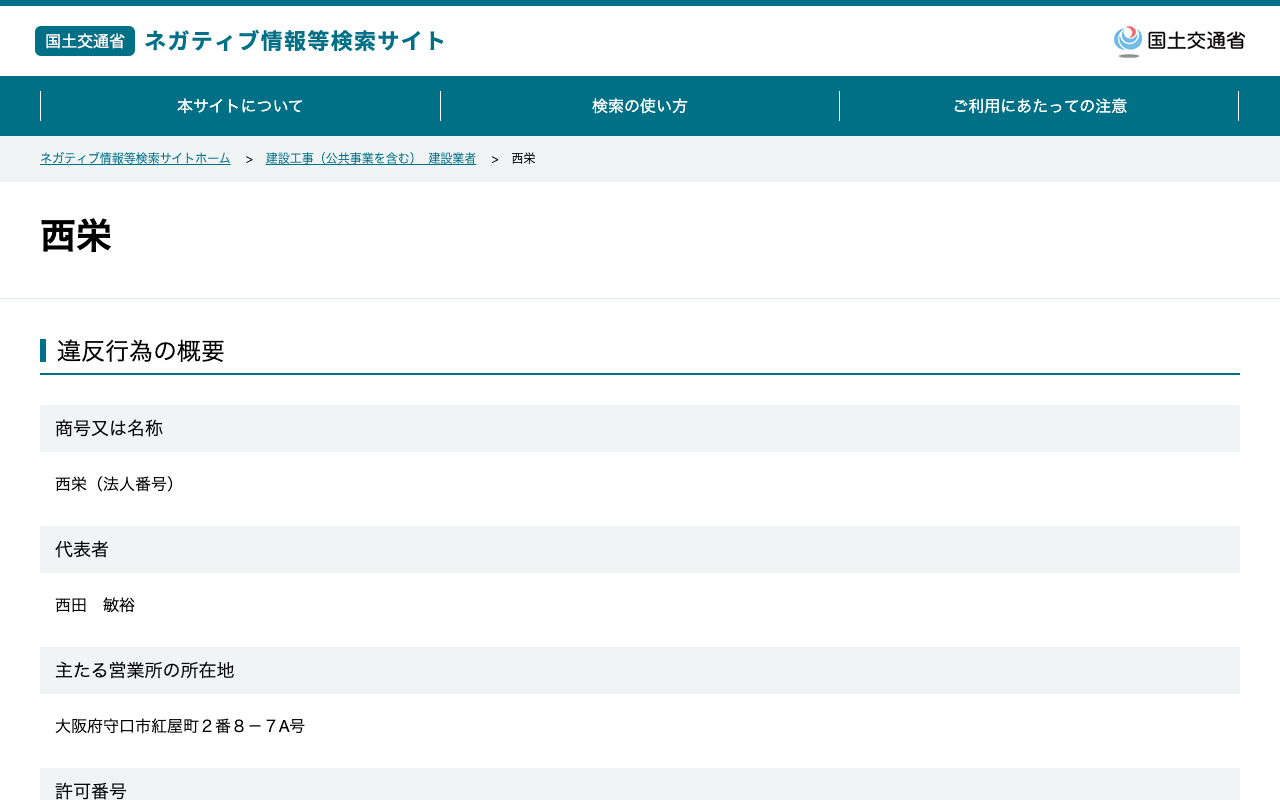Click the large 西栄 page heading
Image resolution: width=1280 pixels, height=800 pixels.
[x=76, y=237]
